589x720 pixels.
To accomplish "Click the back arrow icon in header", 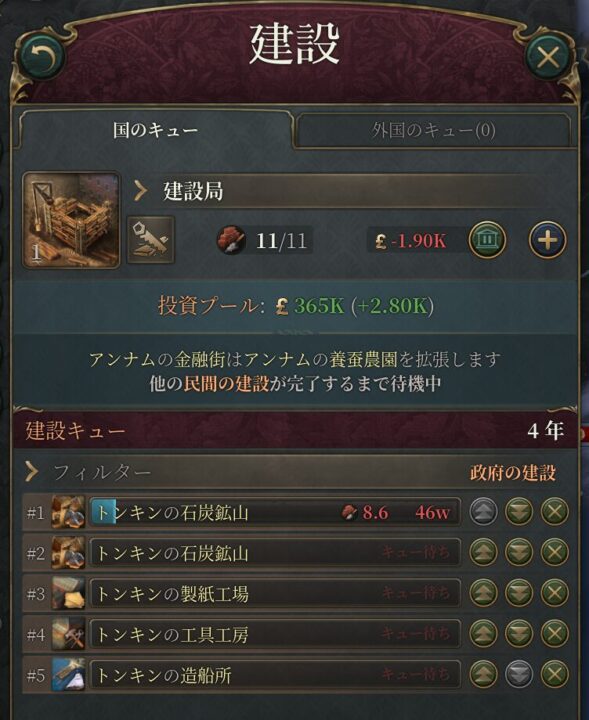I will pos(42,58).
